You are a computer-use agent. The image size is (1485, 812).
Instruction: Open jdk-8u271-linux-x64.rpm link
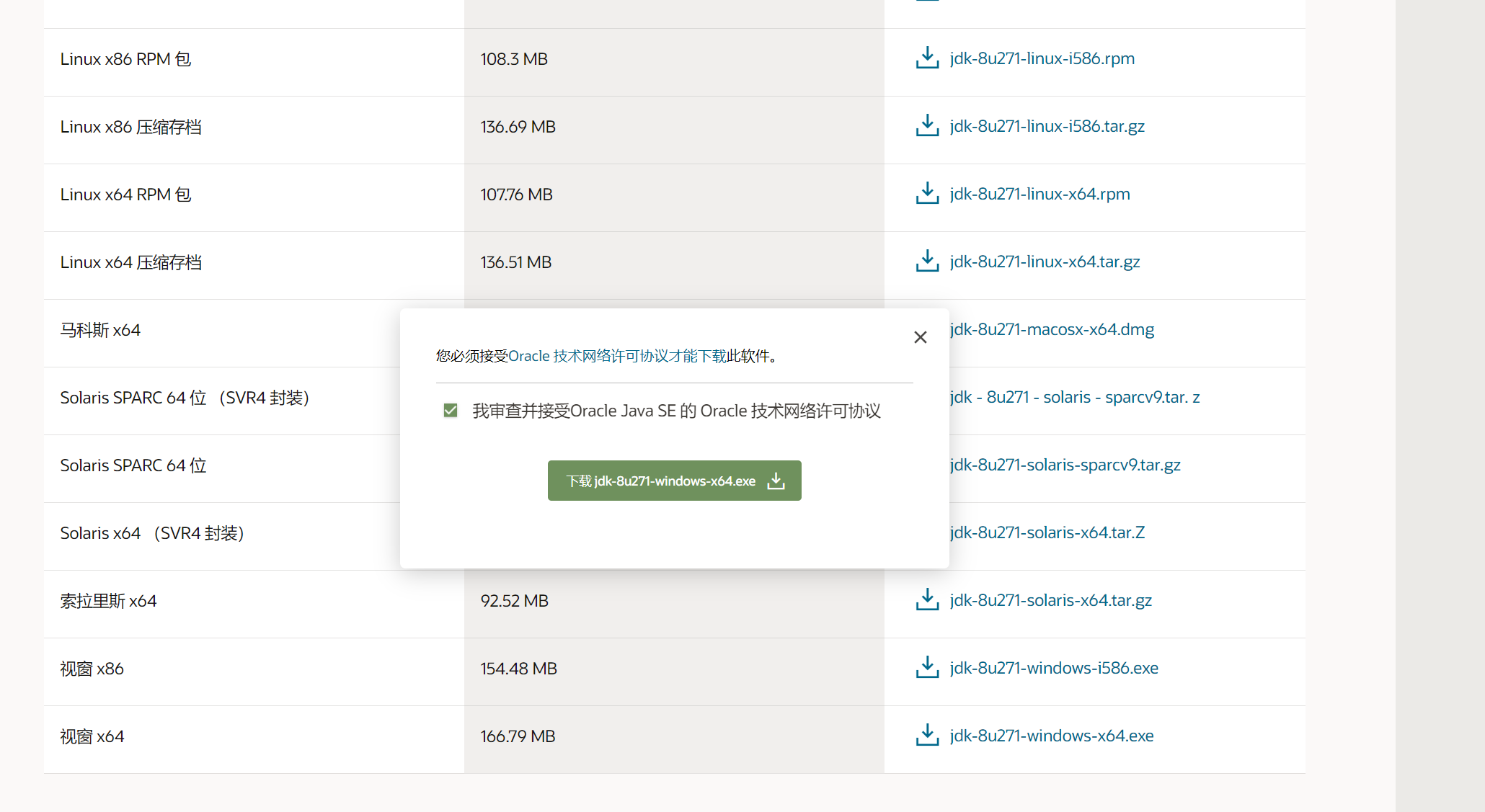(x=1040, y=194)
